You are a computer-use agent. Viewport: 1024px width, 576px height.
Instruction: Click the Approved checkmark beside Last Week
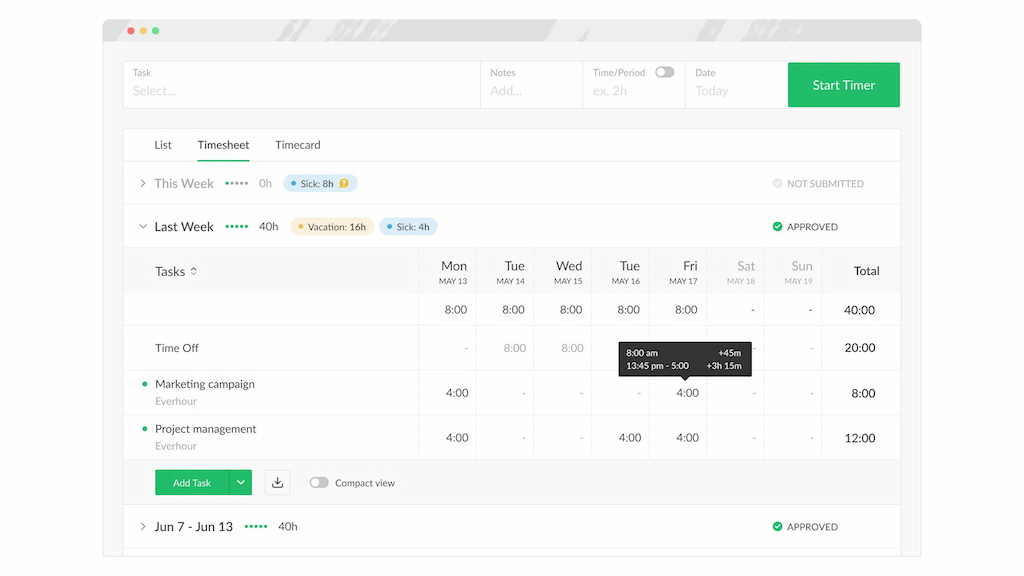point(778,227)
